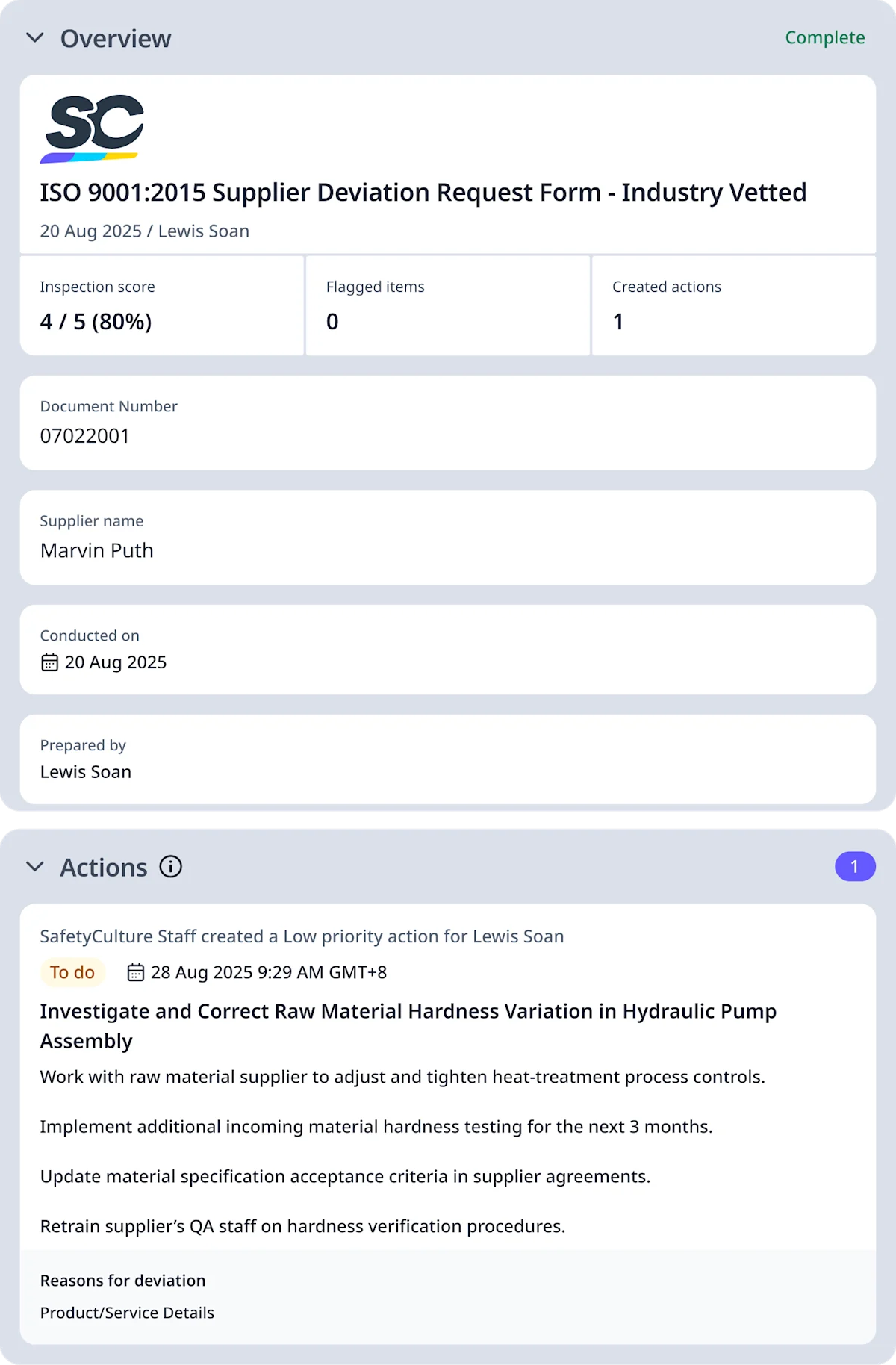The height and width of the screenshot is (1365, 896).
Task: Collapse the Overview section chevron
Action: [35, 38]
